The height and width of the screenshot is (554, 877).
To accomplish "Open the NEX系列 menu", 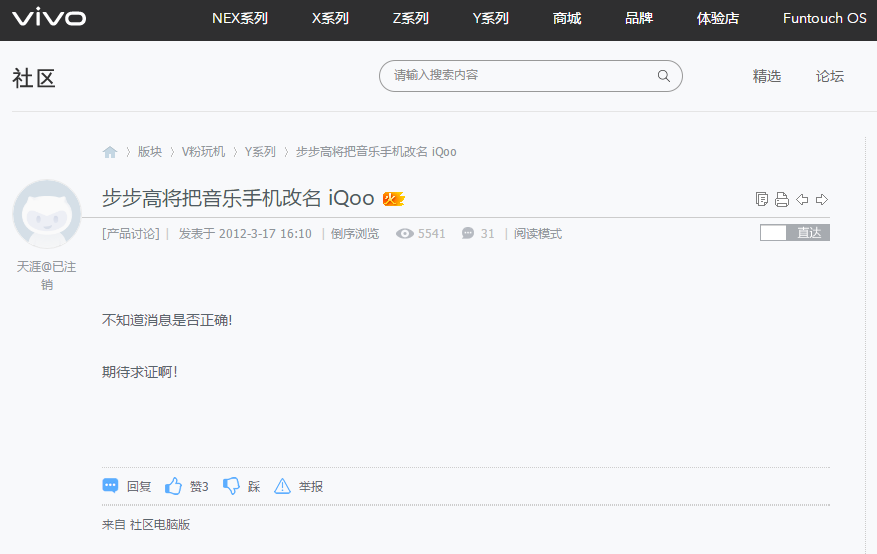I will tap(240, 18).
